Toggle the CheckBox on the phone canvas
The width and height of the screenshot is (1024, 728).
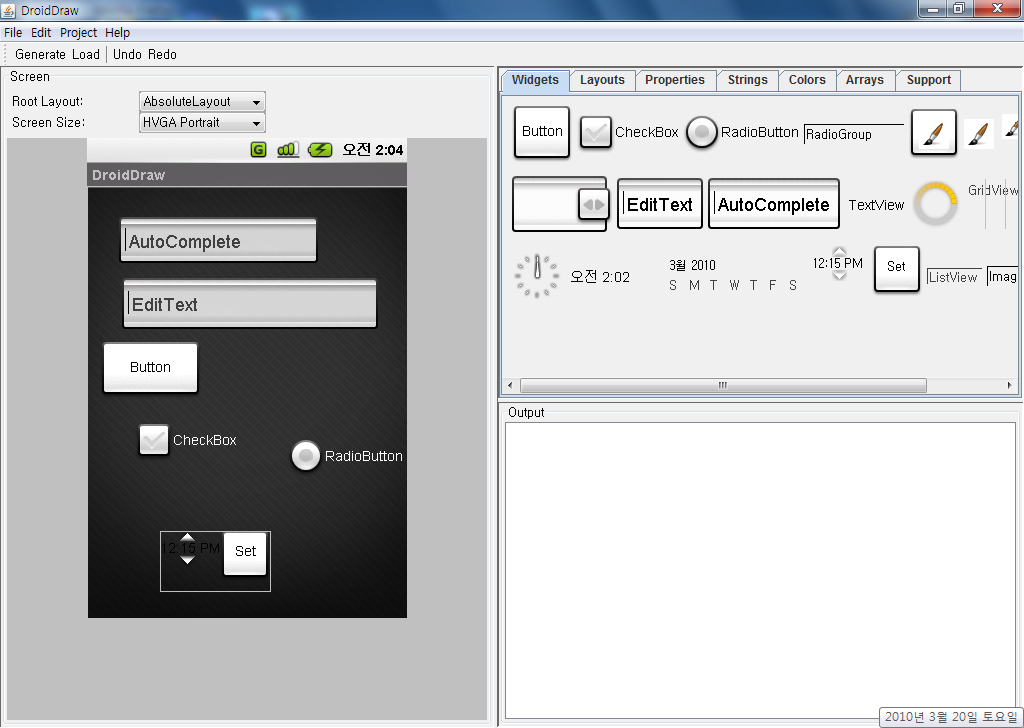(154, 439)
